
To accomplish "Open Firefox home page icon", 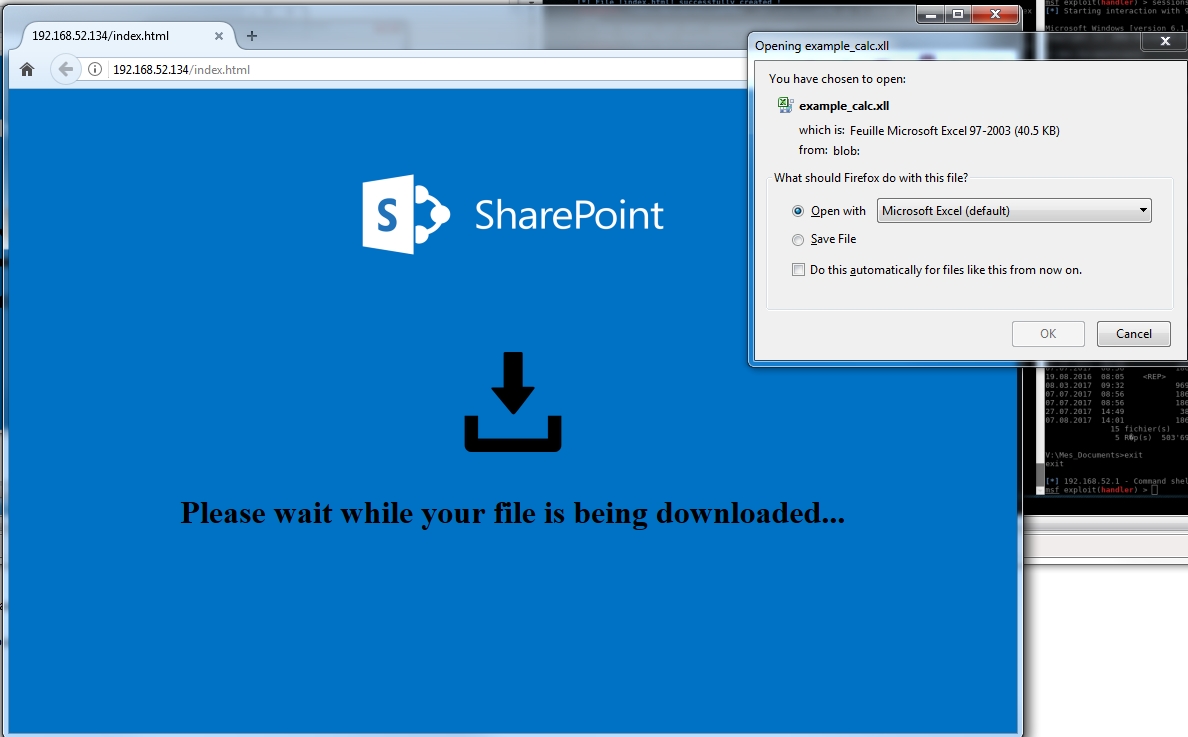I will tap(27, 70).
